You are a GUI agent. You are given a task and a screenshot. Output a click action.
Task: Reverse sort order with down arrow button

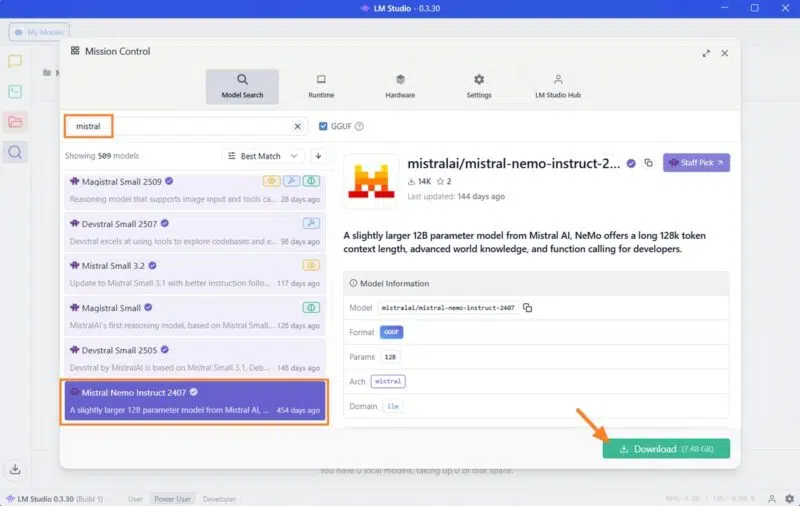coord(318,156)
